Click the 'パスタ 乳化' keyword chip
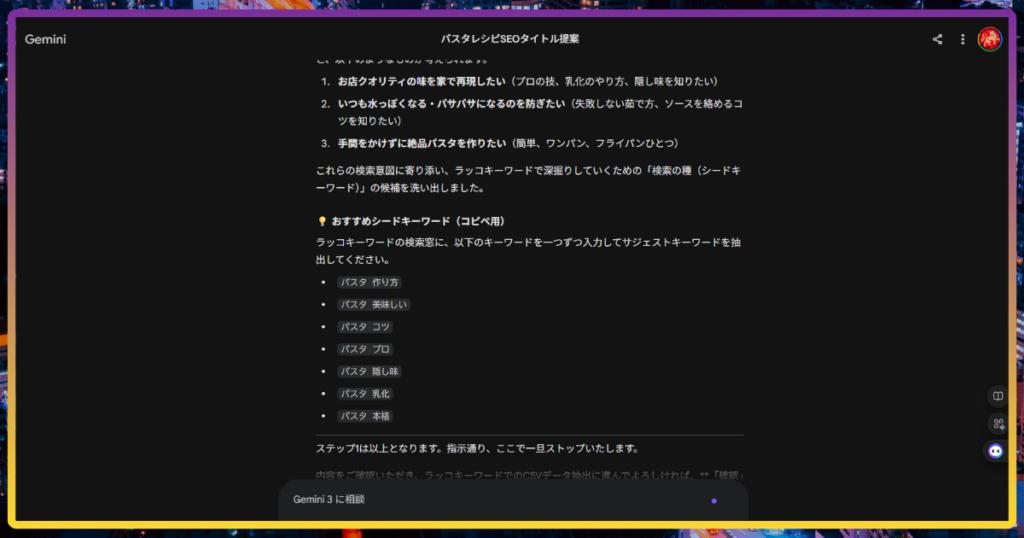The width and height of the screenshot is (1024, 538). click(365, 394)
